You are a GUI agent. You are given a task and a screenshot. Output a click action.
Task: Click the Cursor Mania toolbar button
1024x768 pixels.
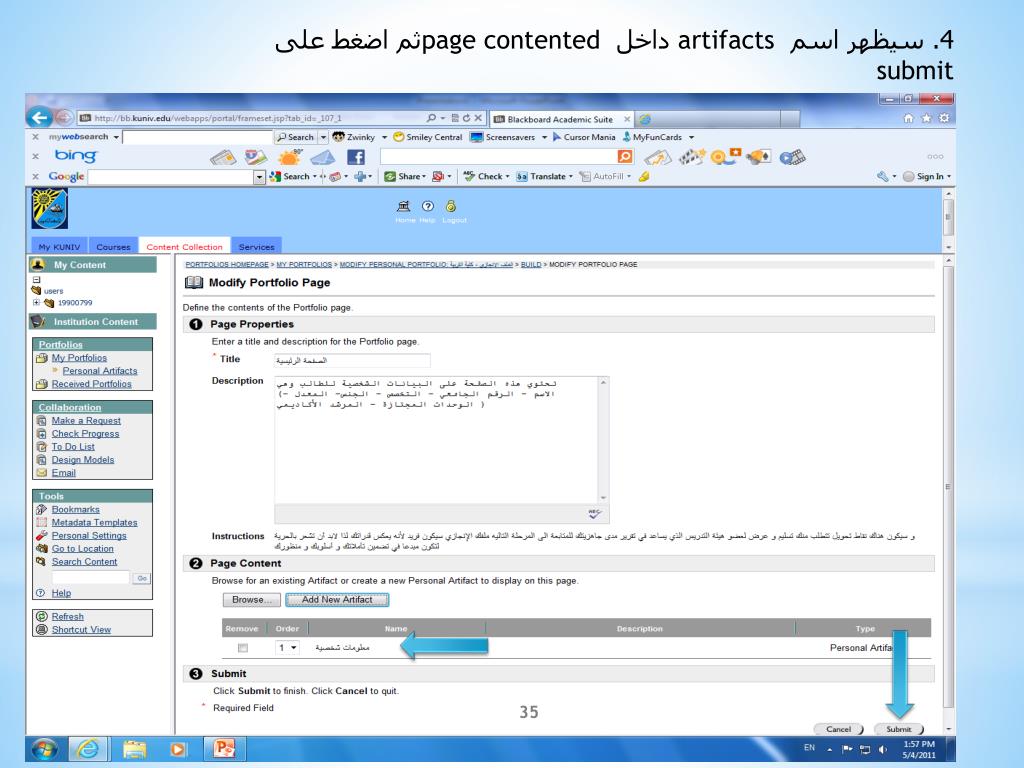click(x=584, y=137)
